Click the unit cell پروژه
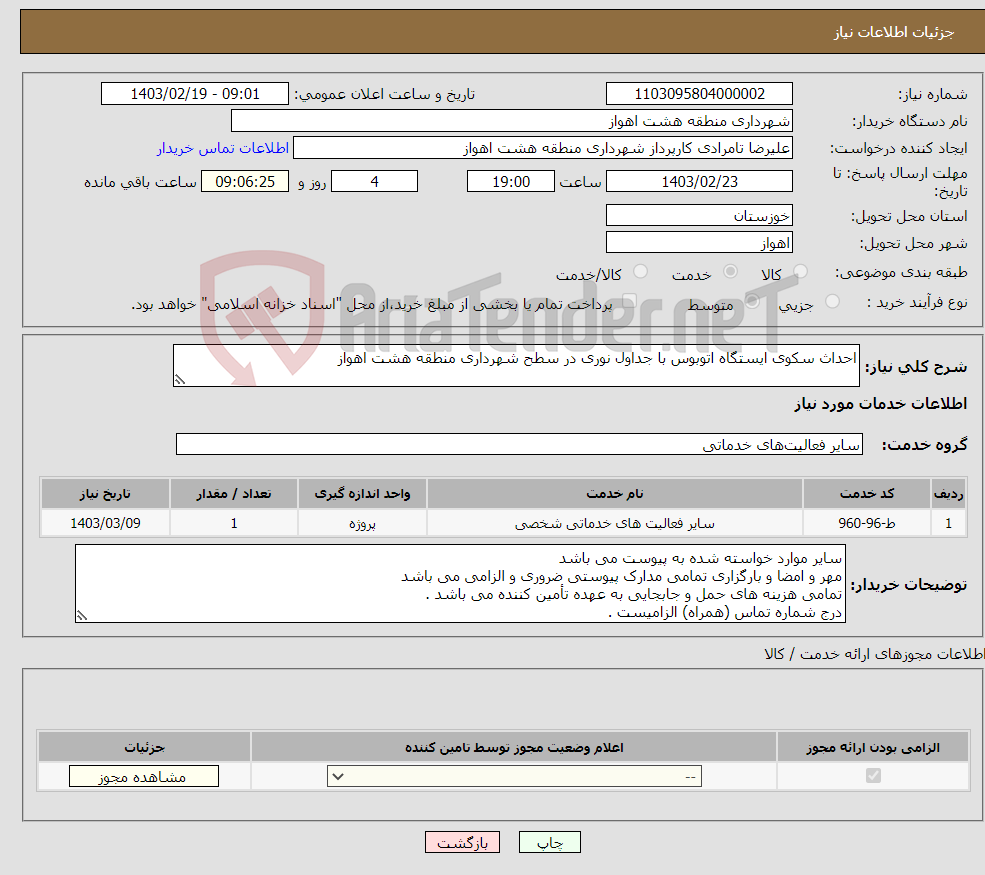985x875 pixels. (x=362, y=523)
